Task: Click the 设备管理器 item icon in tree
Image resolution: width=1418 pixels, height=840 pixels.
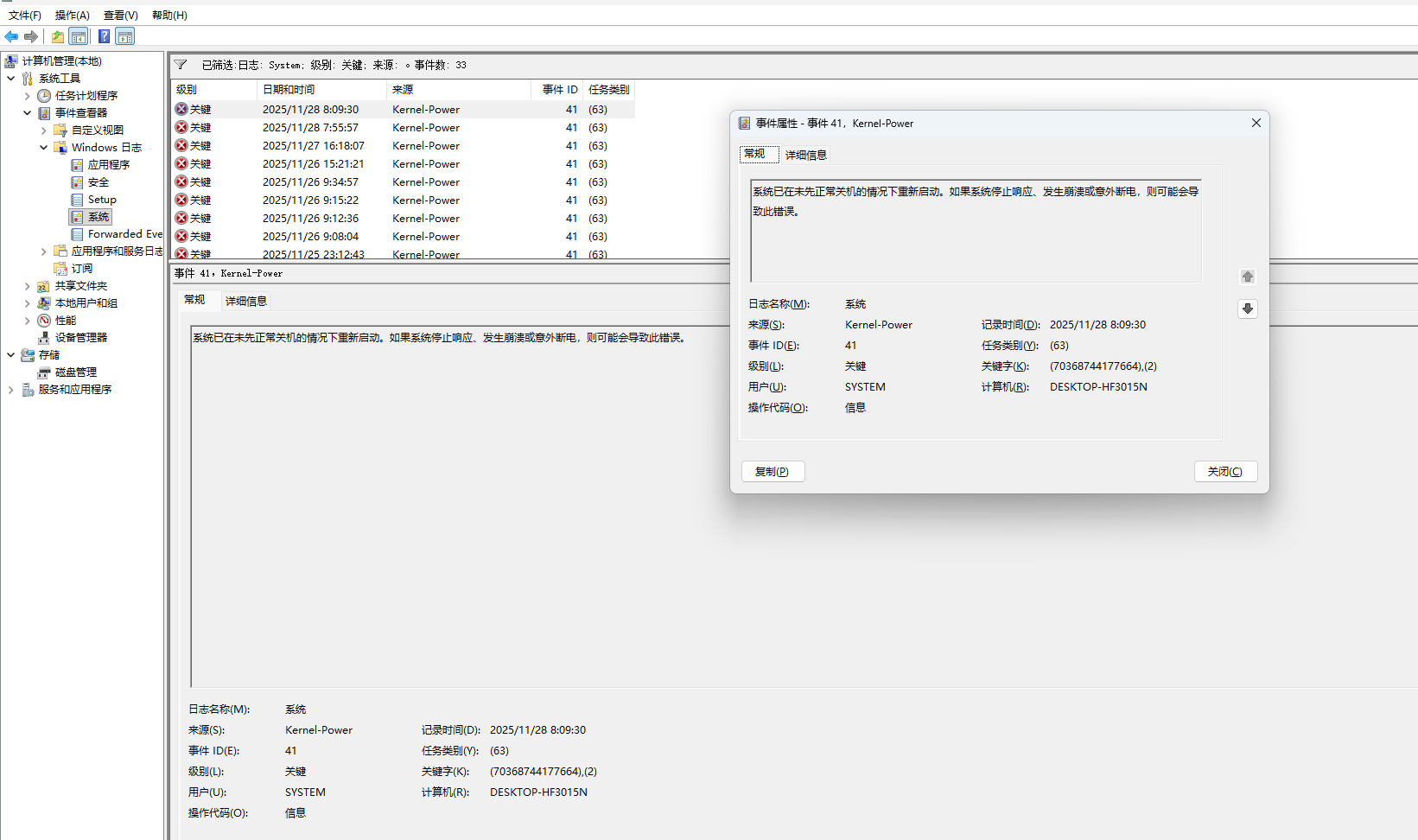Action: pos(44,338)
